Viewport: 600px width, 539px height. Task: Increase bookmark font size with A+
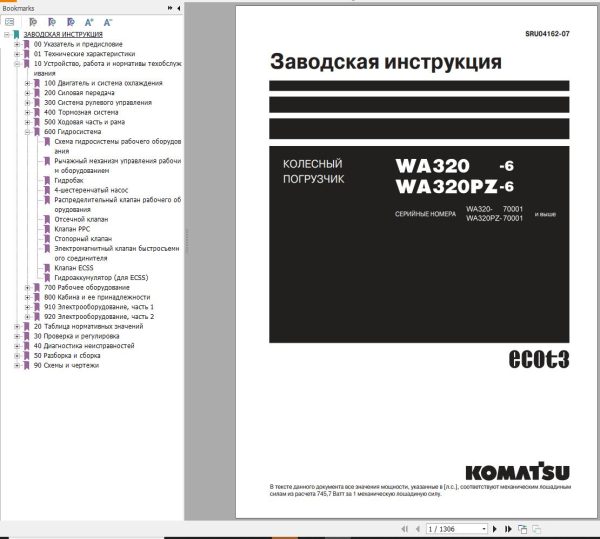89,22
